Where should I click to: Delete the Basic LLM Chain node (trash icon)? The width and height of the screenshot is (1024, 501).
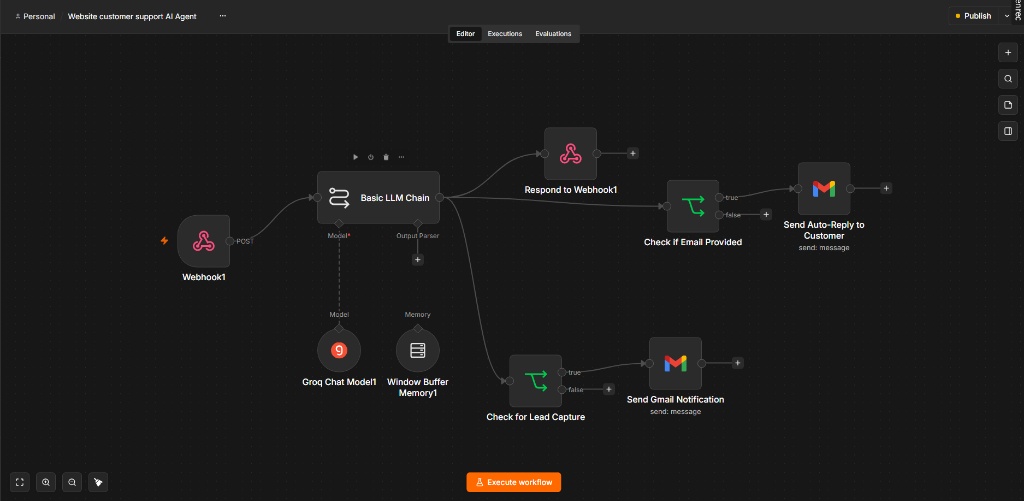386,157
